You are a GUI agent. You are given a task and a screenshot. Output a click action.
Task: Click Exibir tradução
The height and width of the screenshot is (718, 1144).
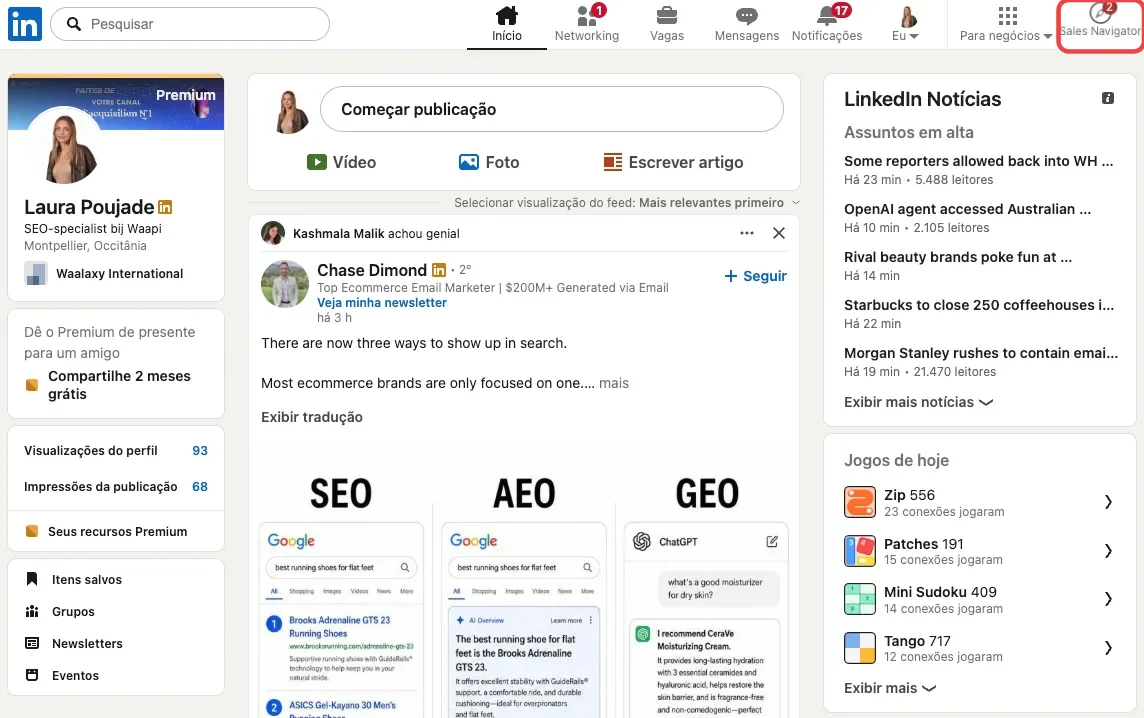[312, 417]
